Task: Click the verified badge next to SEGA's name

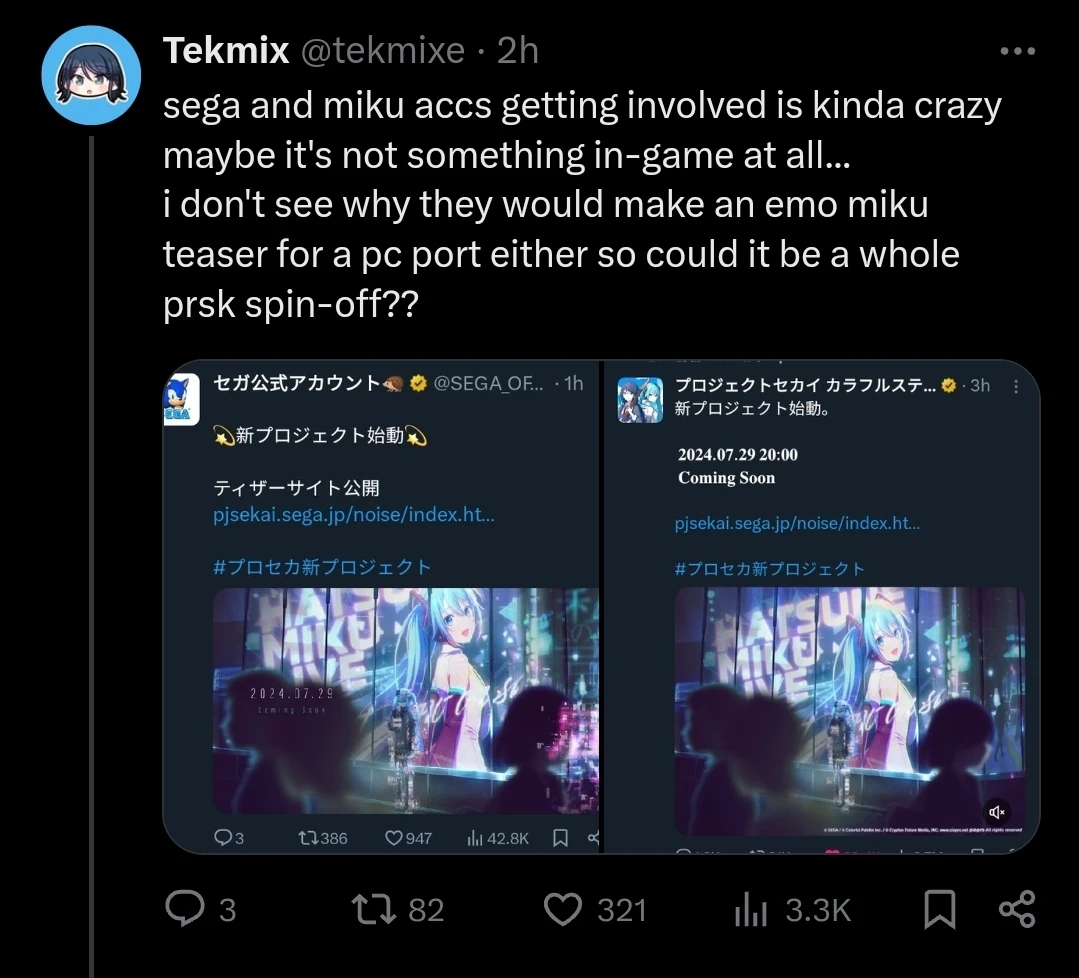Action: click(x=419, y=382)
